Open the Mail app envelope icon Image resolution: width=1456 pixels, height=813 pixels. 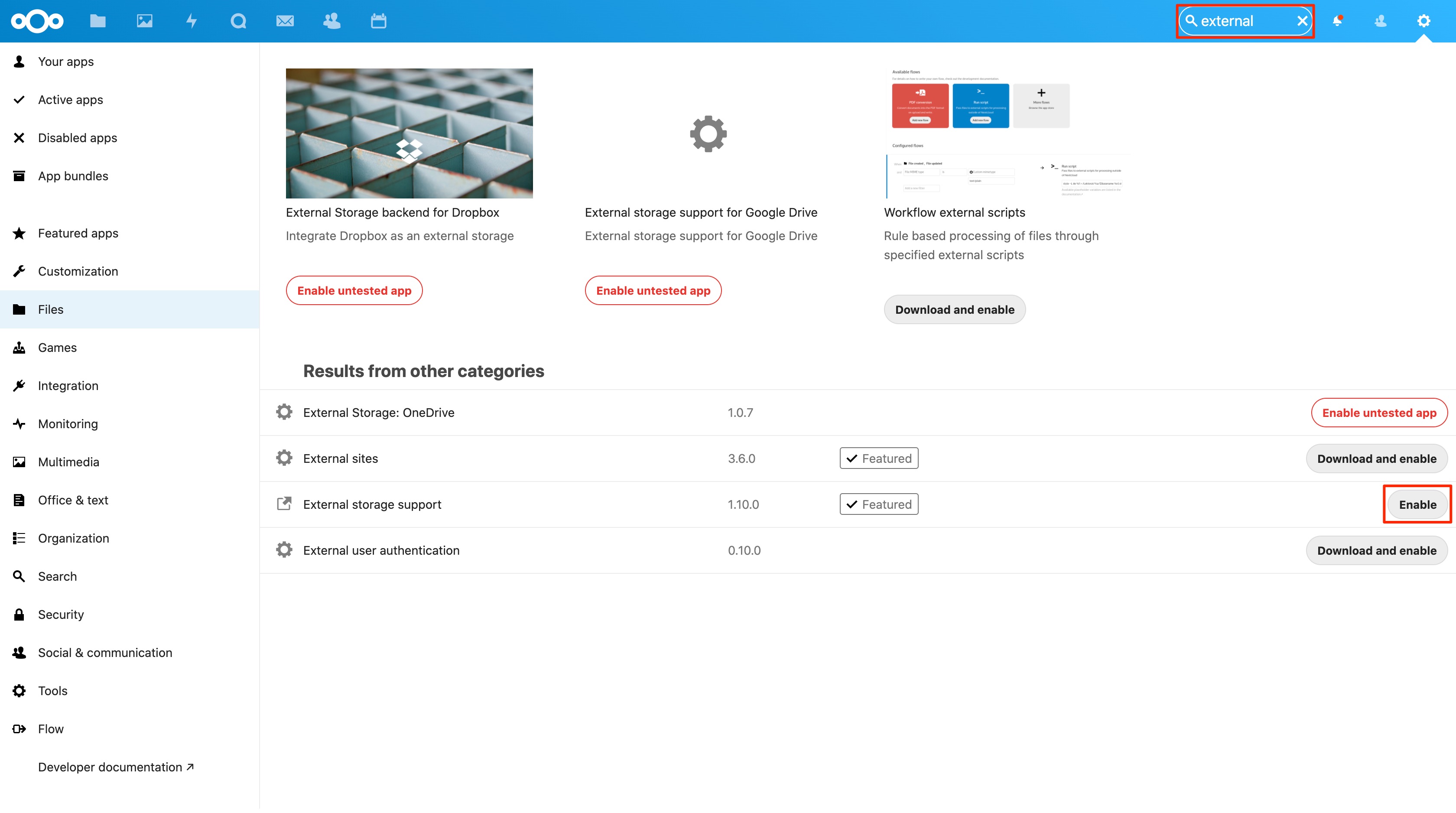285,21
